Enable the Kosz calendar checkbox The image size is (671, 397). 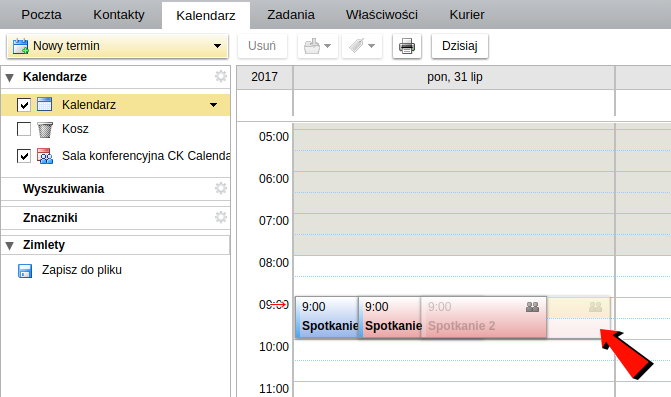tap(24, 129)
